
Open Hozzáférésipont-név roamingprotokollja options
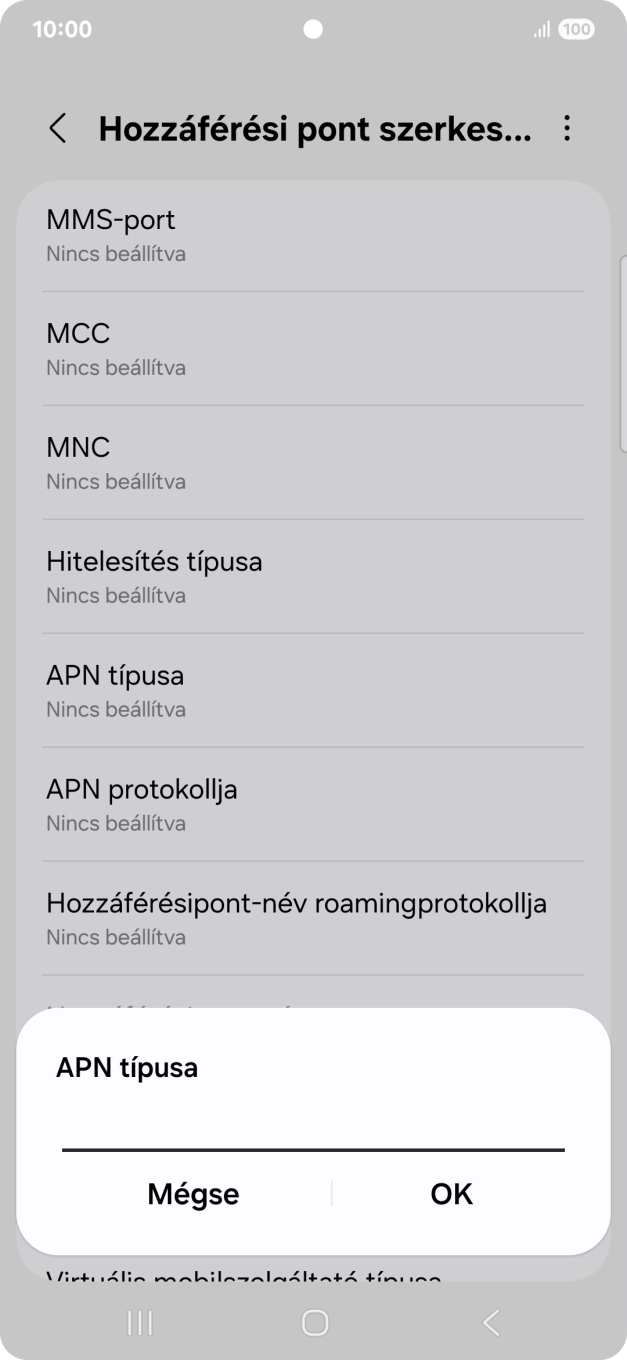click(313, 917)
